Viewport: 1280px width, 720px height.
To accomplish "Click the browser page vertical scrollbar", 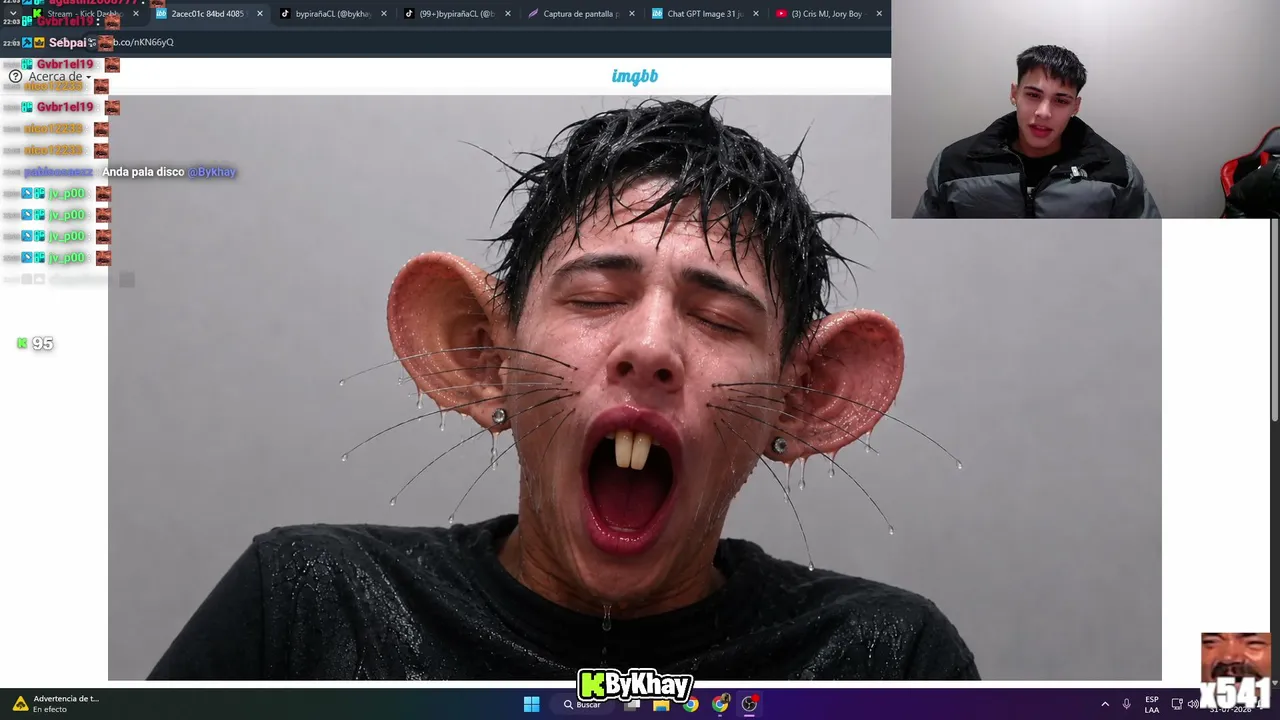I will click(1274, 320).
